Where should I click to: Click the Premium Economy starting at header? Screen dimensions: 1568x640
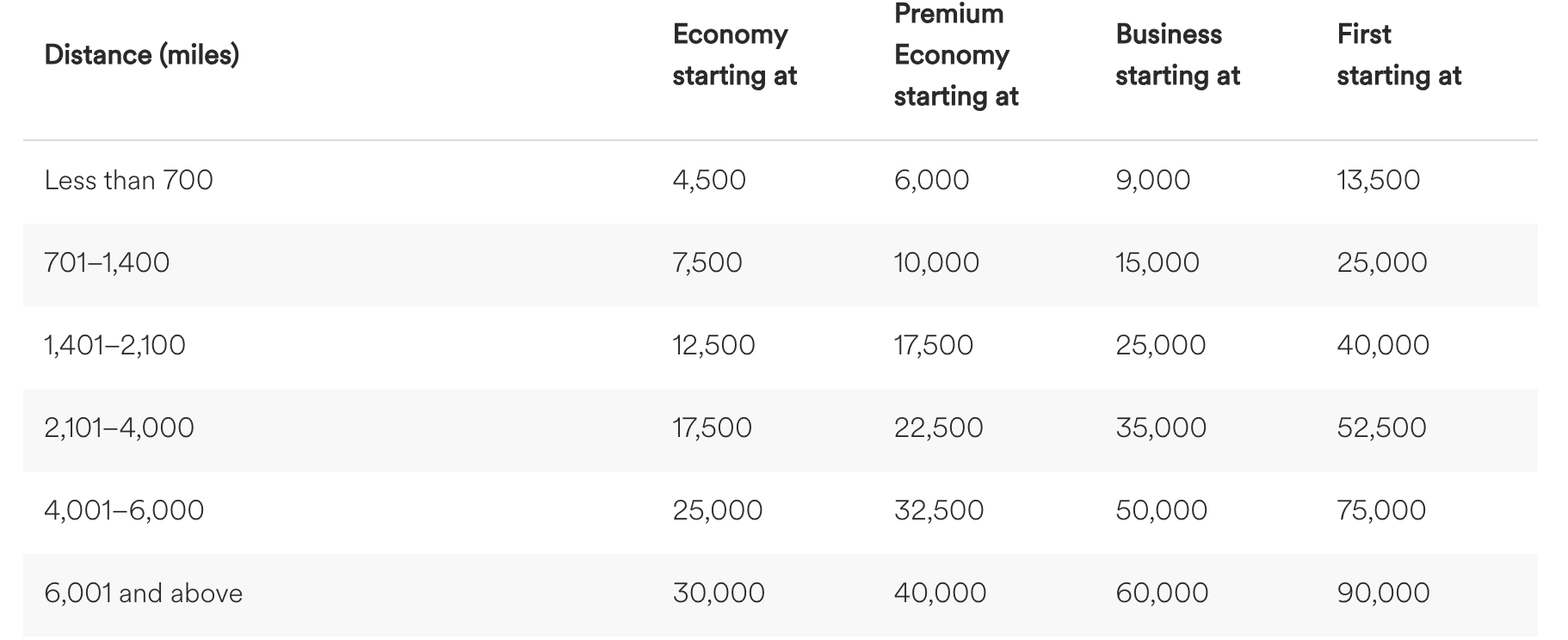[955, 55]
